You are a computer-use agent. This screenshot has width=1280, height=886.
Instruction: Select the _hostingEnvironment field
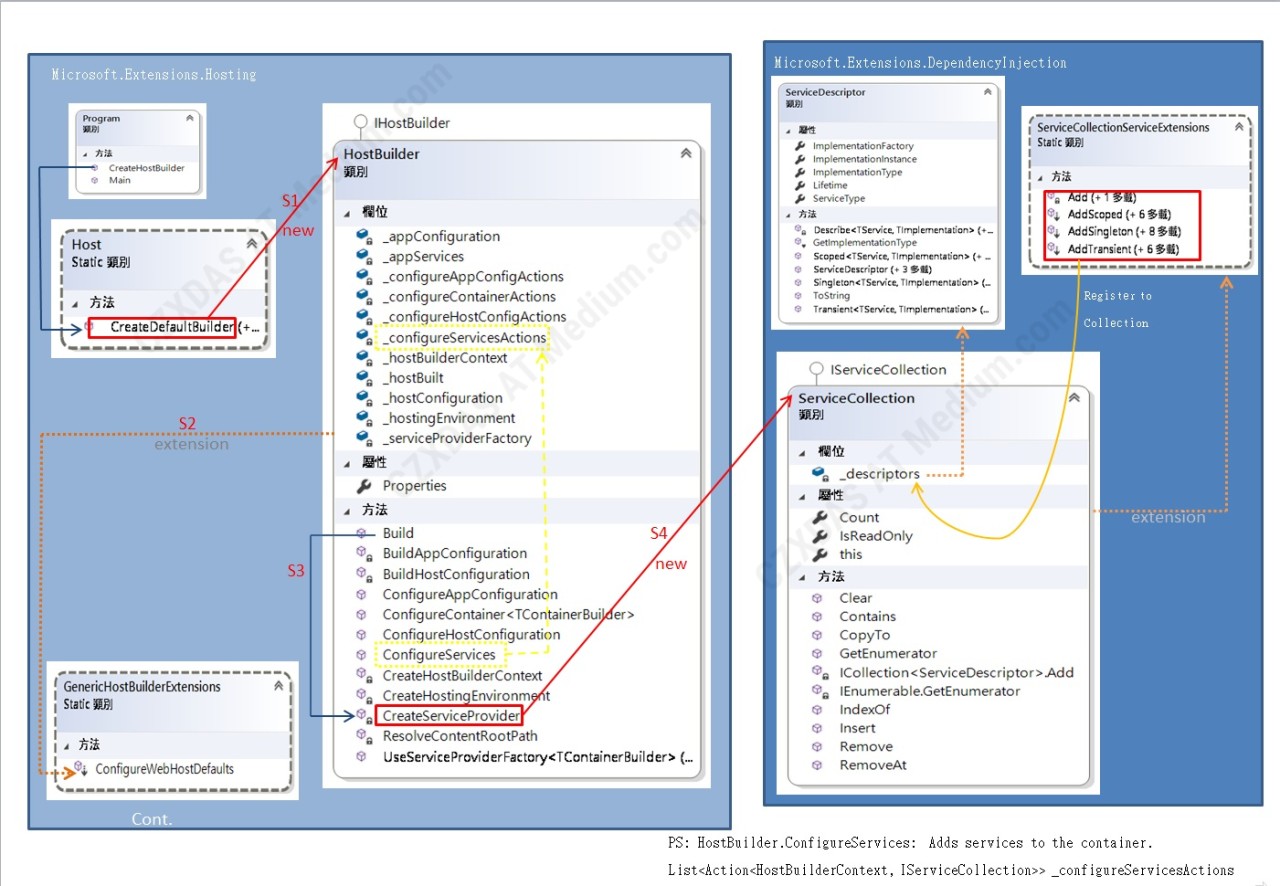click(x=449, y=418)
